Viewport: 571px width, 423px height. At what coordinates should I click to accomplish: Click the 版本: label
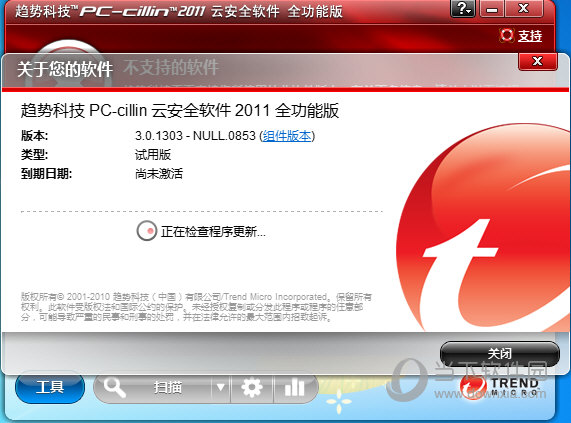coord(35,136)
